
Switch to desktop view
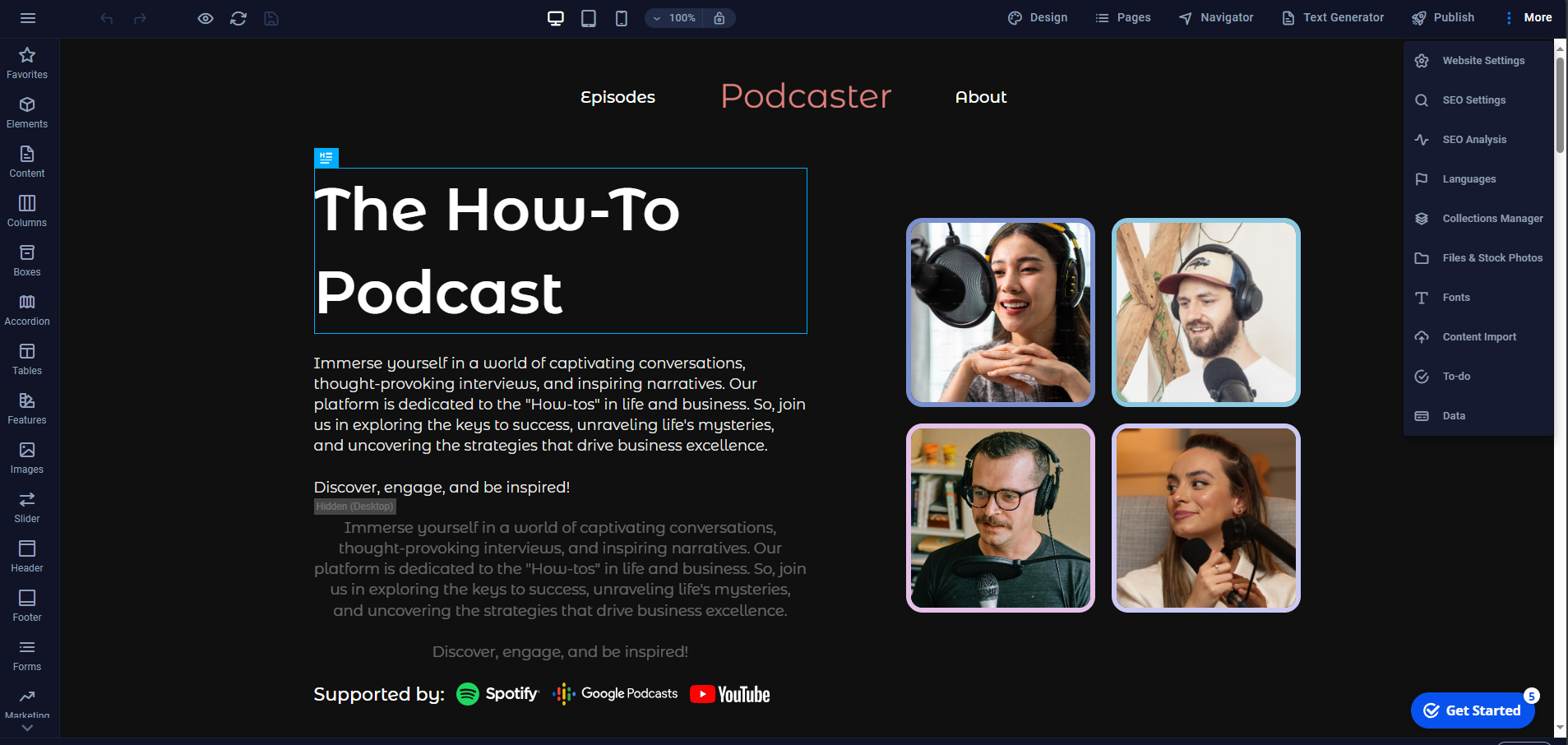coord(556,18)
